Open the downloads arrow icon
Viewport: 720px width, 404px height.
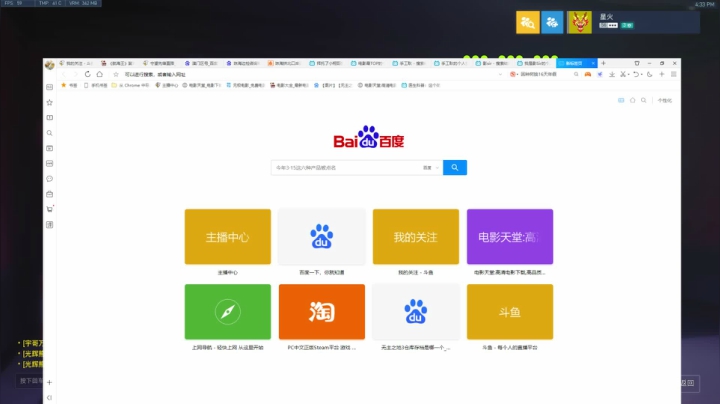612,74
